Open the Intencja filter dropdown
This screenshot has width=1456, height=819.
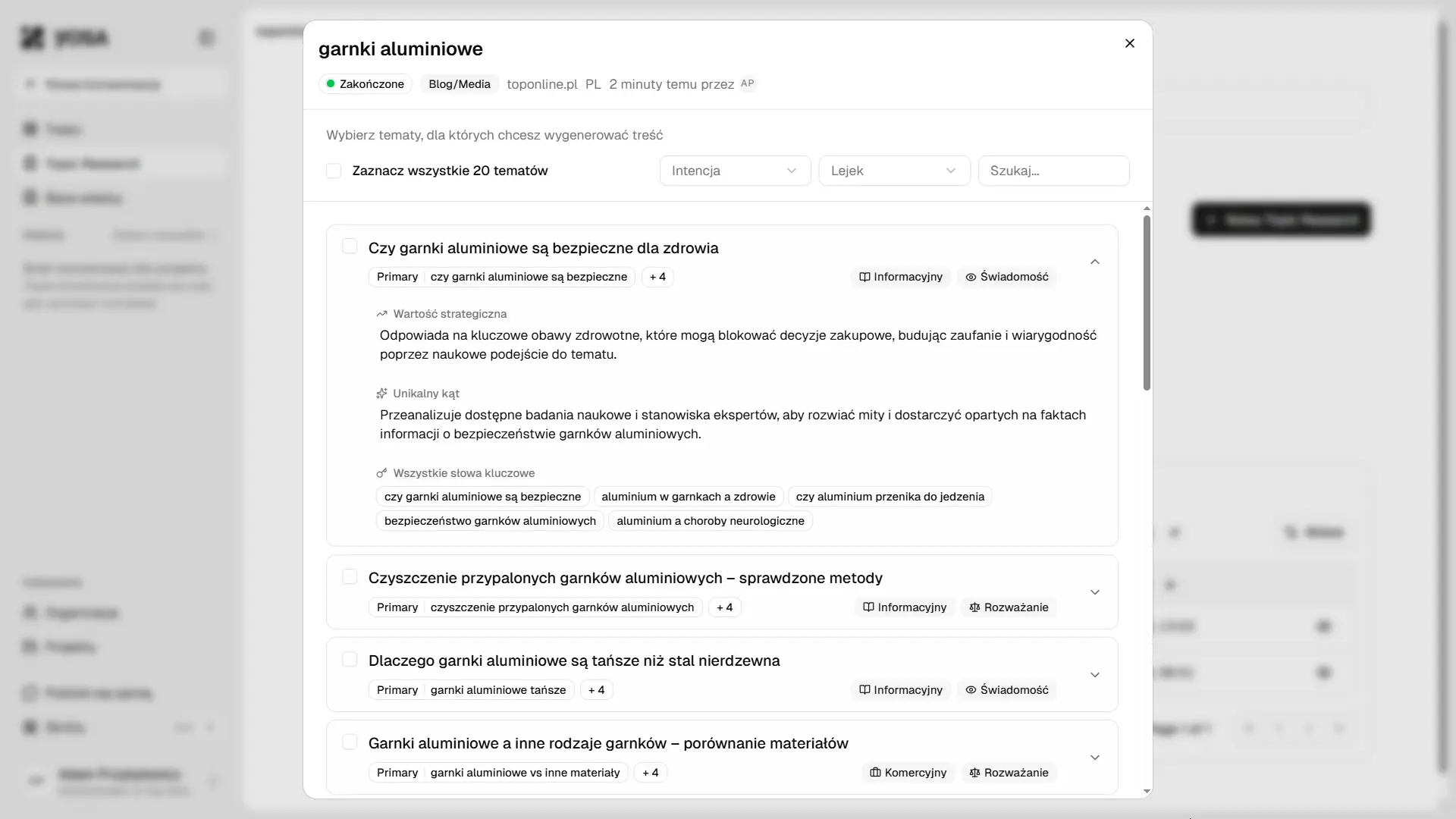[734, 171]
